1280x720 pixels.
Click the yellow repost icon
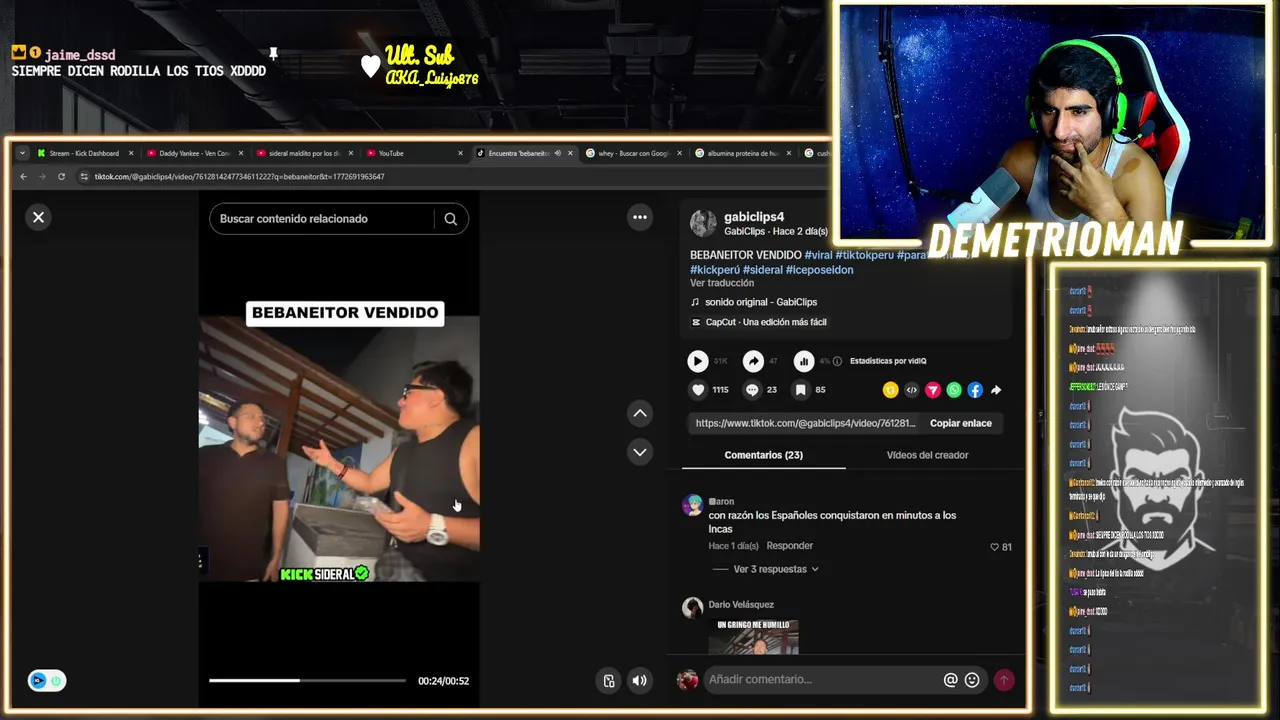click(x=890, y=390)
